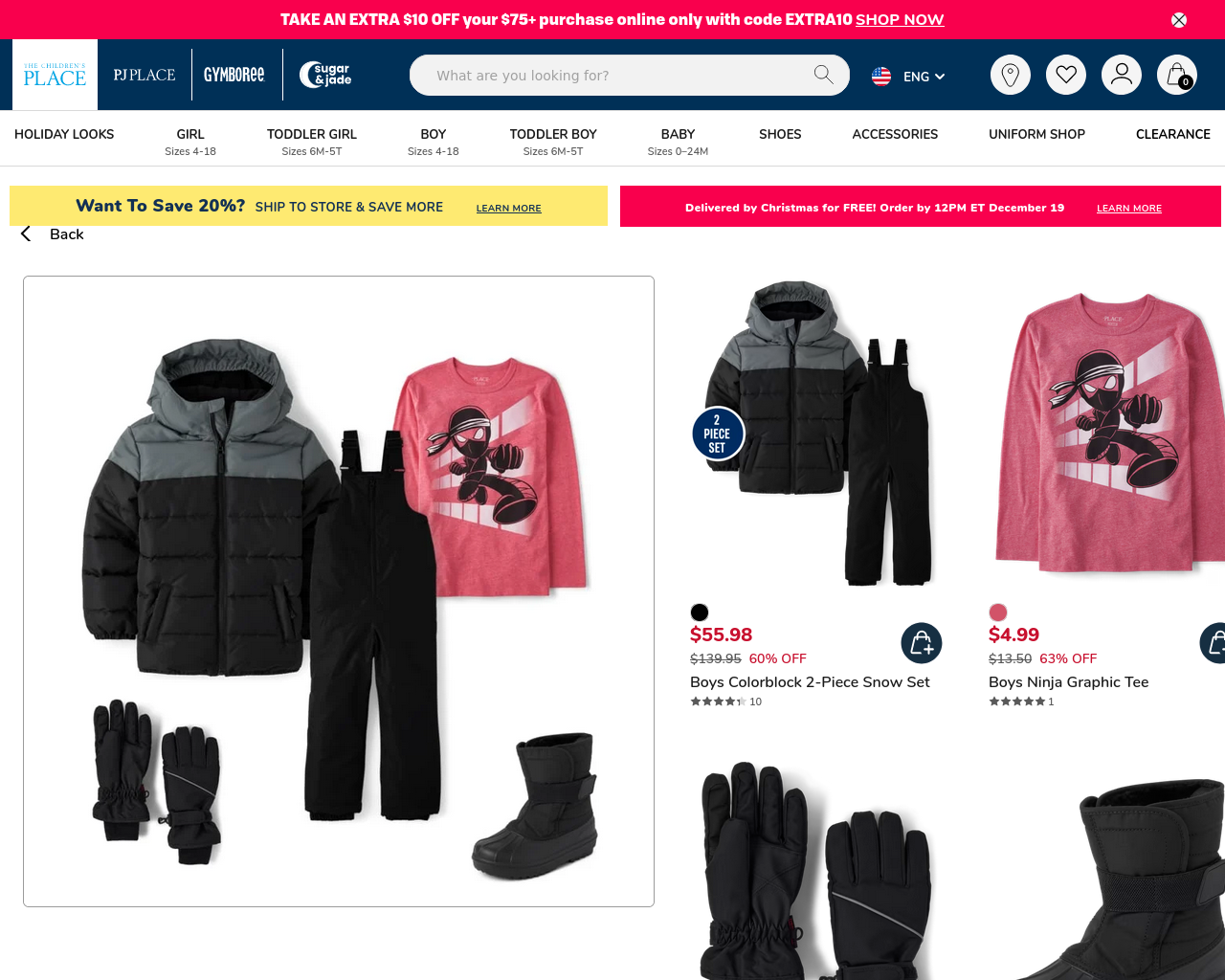The width and height of the screenshot is (1225, 980).
Task: Select the black color swatch
Action: 700,612
